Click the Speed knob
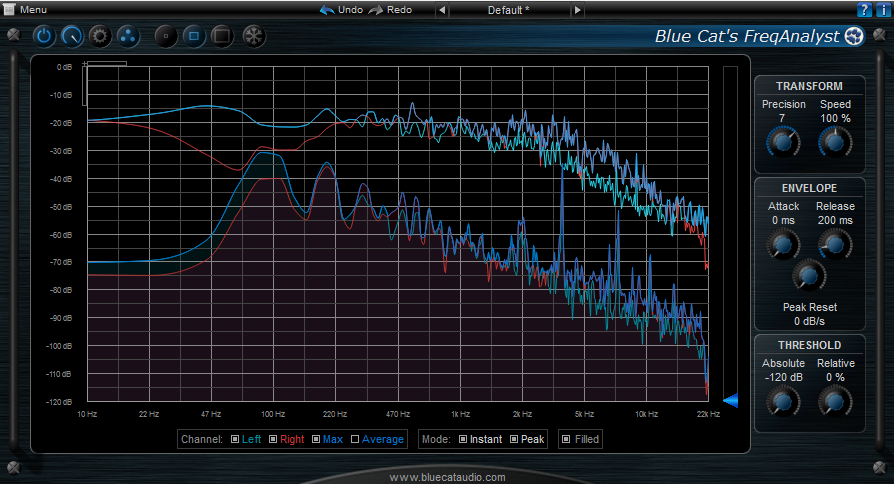894x484 pixels. tap(835, 143)
